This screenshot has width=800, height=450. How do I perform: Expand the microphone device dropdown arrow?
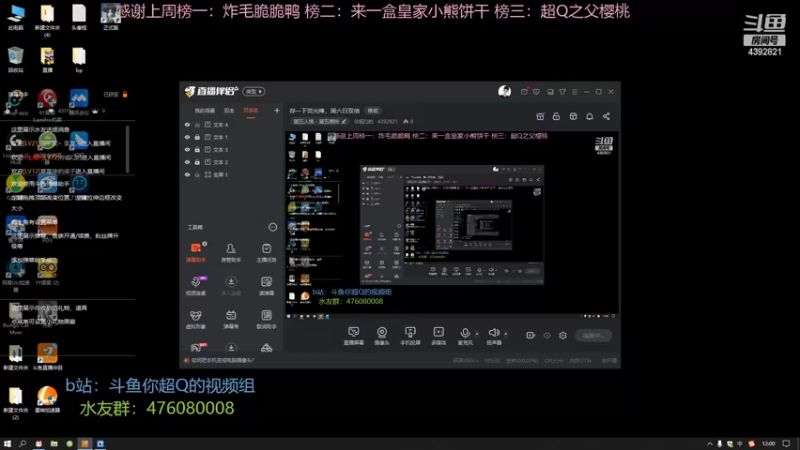[x=477, y=334]
